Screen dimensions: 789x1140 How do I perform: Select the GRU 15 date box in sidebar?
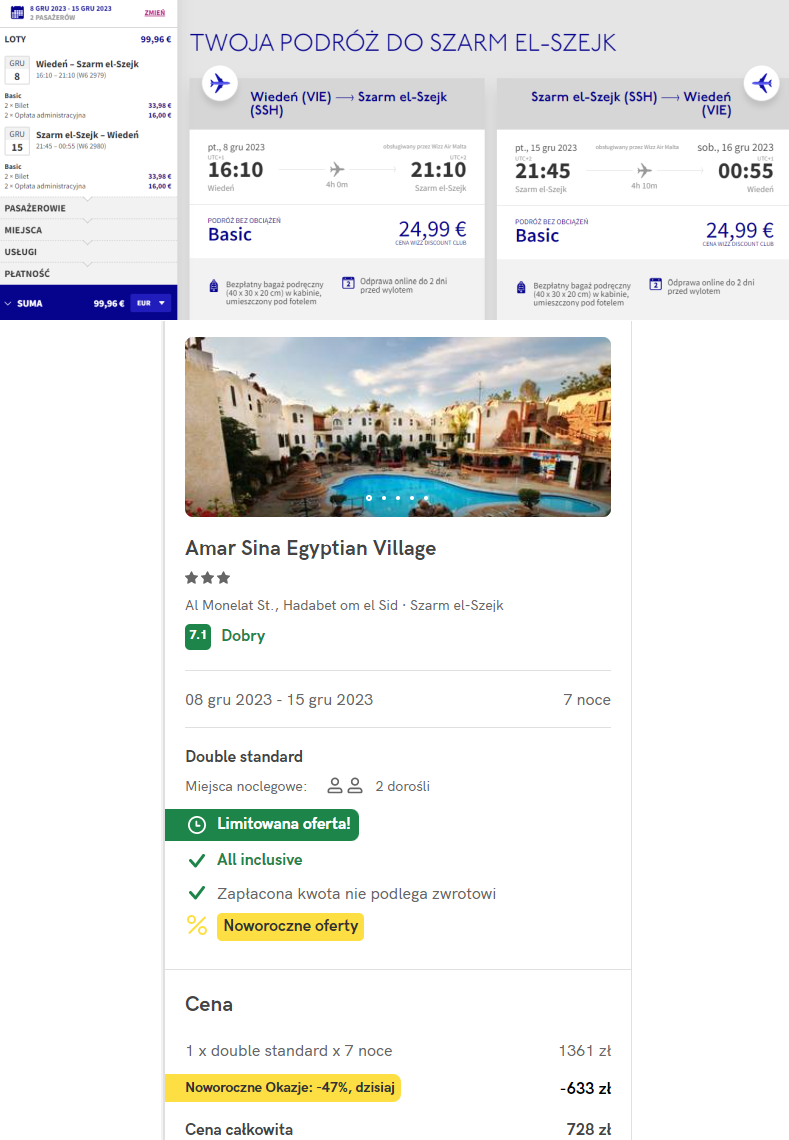tap(17, 141)
